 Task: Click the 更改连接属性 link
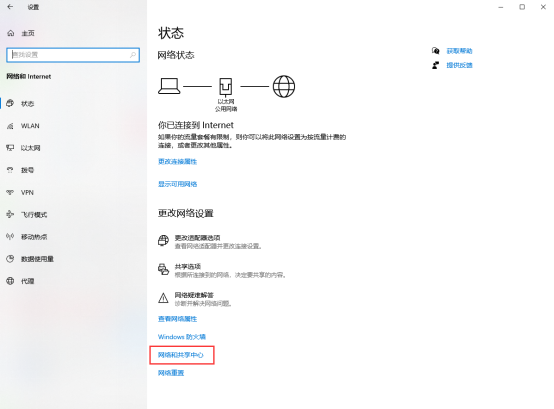tap(177, 162)
